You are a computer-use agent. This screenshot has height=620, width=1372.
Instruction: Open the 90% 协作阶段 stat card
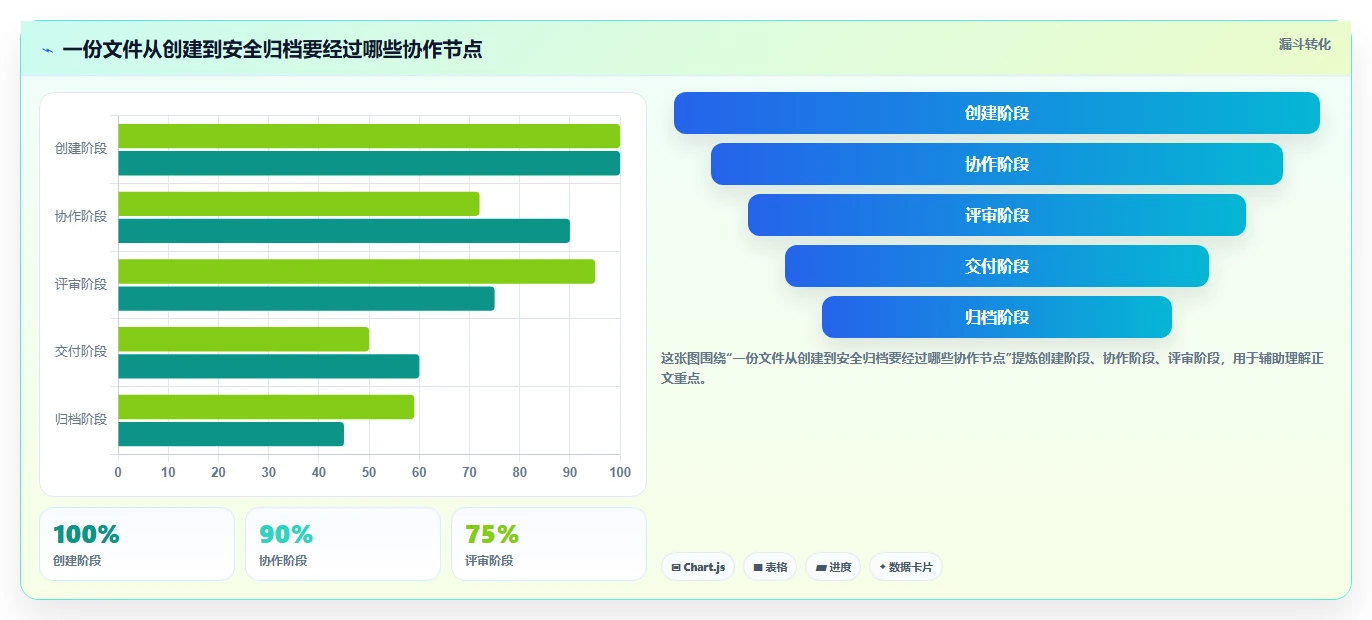(x=343, y=544)
